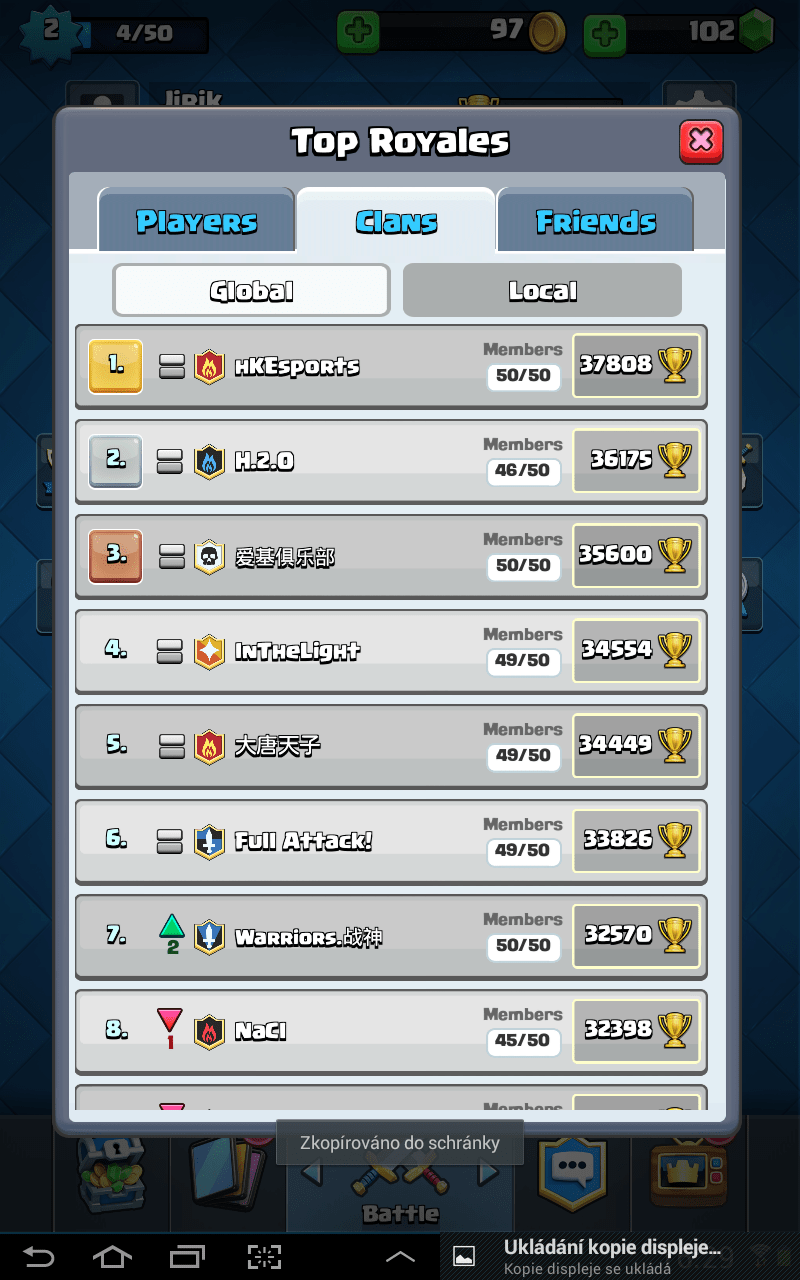Open the HKEsports clan badge
The image size is (800, 1280).
click(209, 367)
